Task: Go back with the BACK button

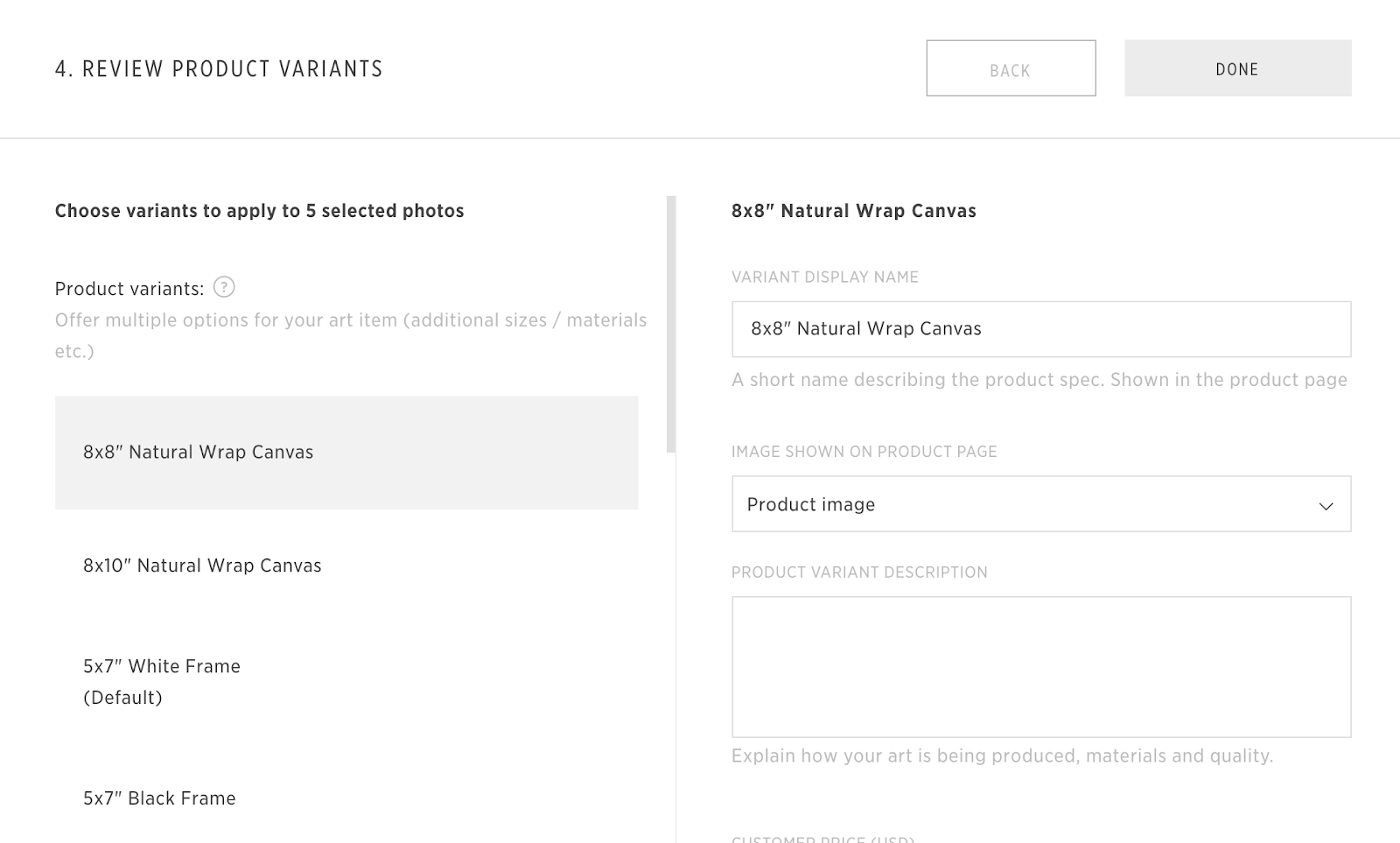Action: 1011,68
